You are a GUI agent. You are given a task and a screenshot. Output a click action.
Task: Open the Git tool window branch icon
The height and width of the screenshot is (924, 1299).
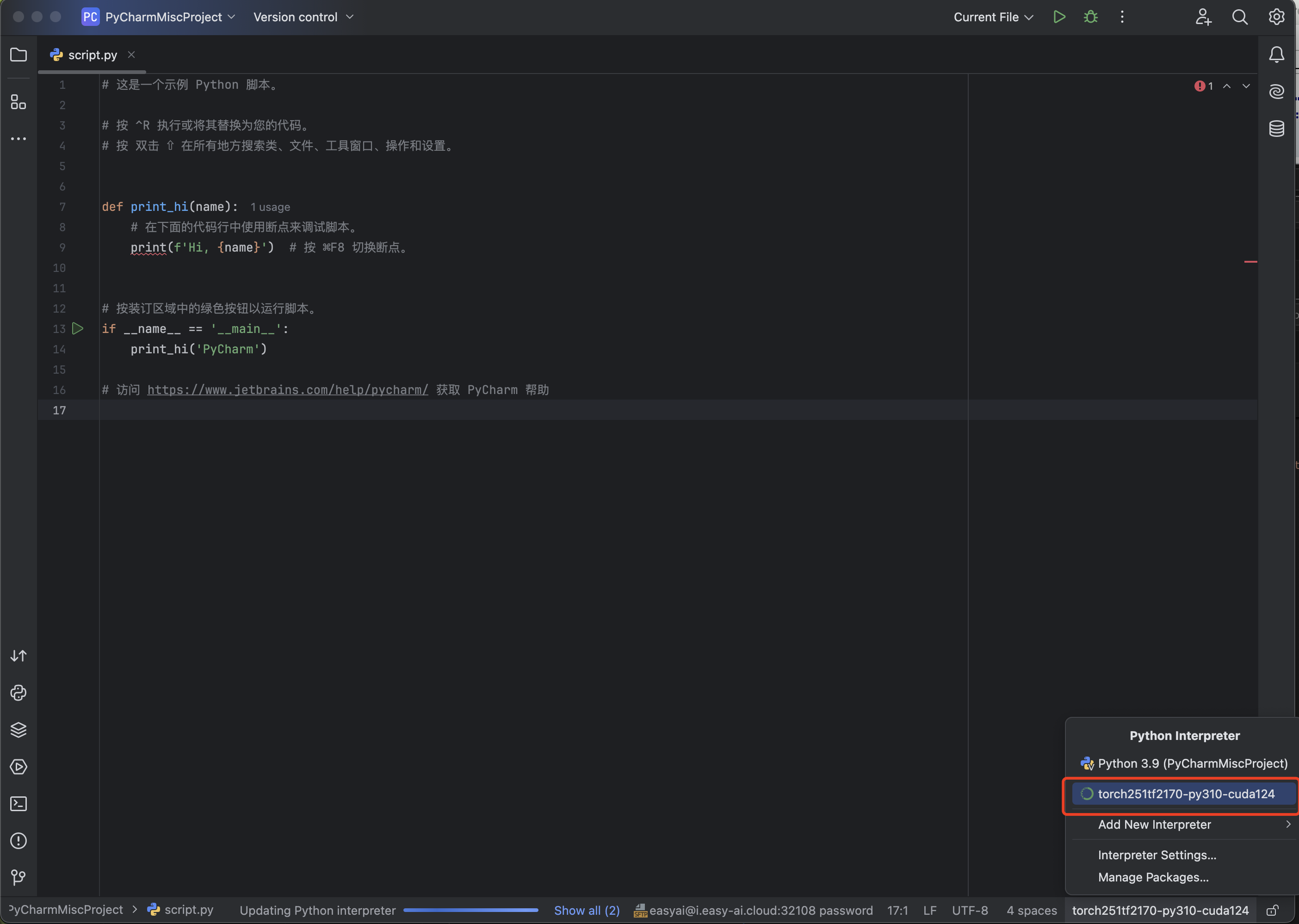click(19, 878)
